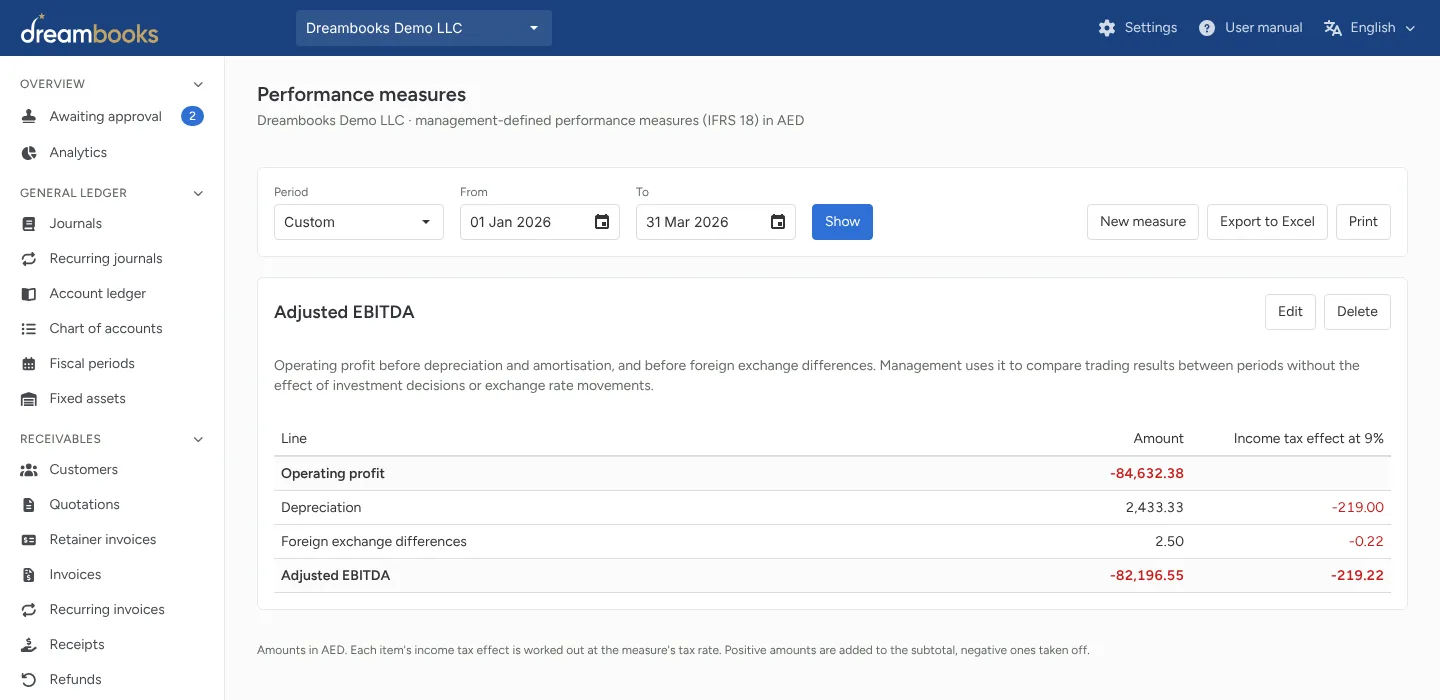Click the Adjusted EBITDA total -82,196.55
Viewport: 1440px width, 700px height.
click(x=1147, y=576)
